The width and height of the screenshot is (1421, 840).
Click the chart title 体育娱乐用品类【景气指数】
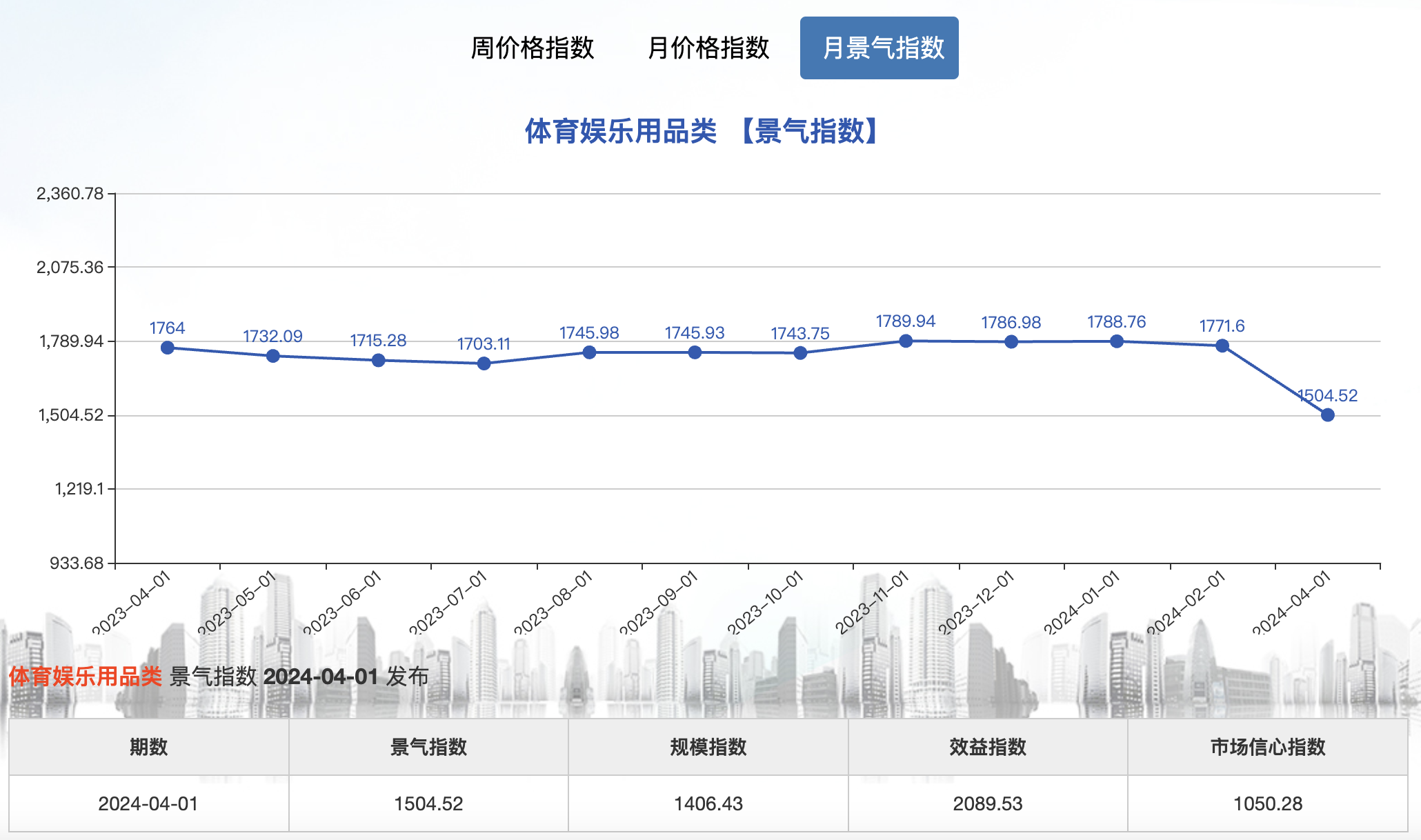point(702,131)
